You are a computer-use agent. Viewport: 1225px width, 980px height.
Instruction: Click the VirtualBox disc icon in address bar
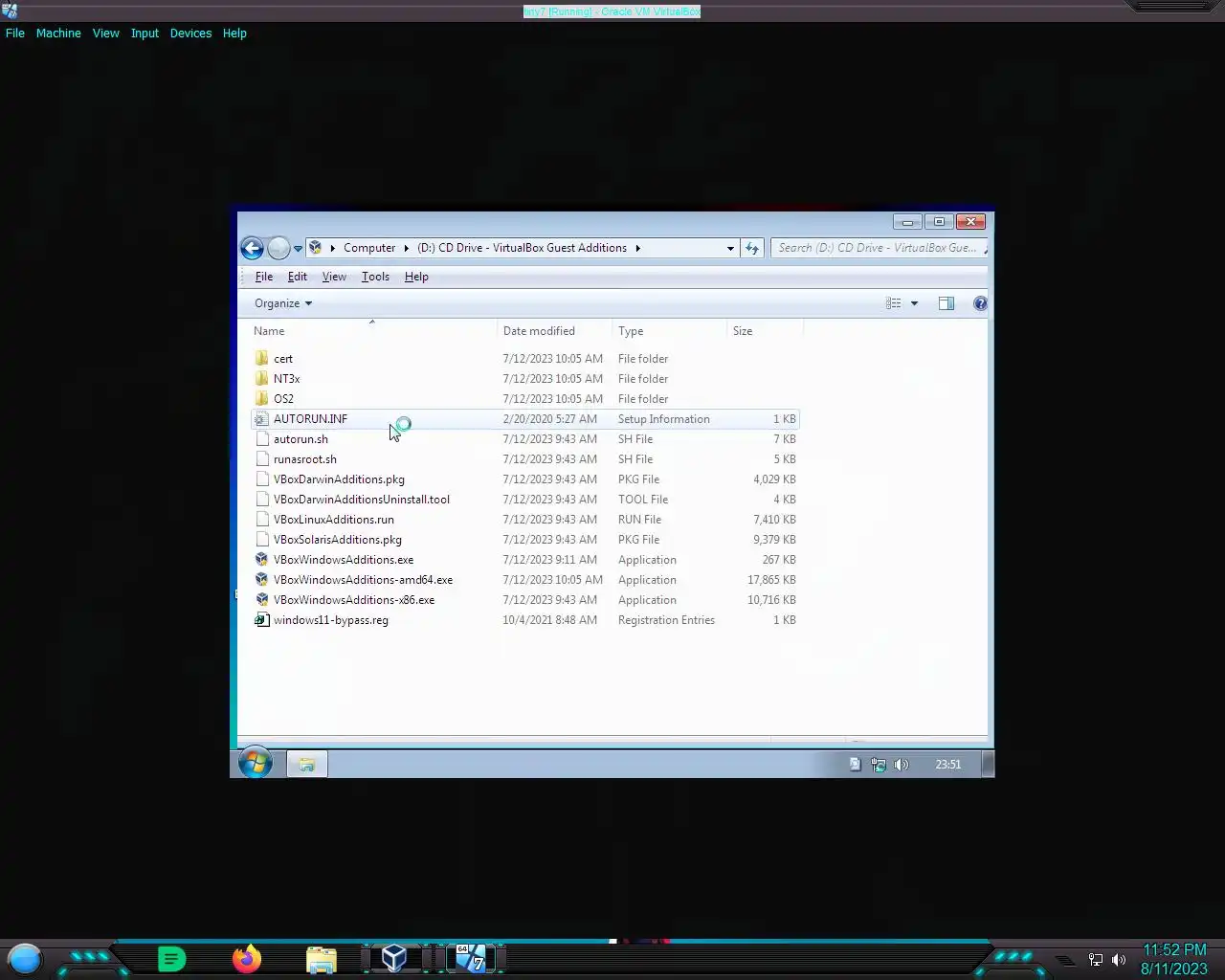tap(315, 248)
